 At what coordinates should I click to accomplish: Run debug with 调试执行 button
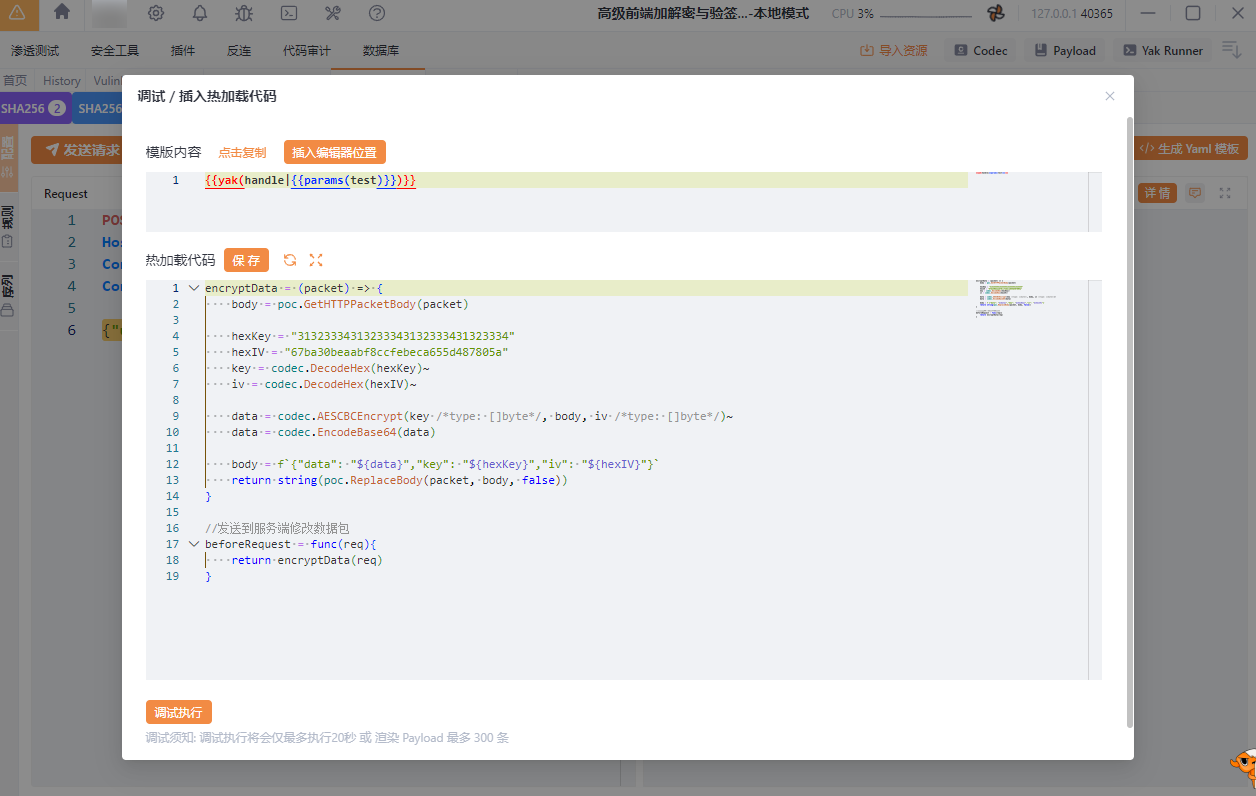[x=178, y=712]
